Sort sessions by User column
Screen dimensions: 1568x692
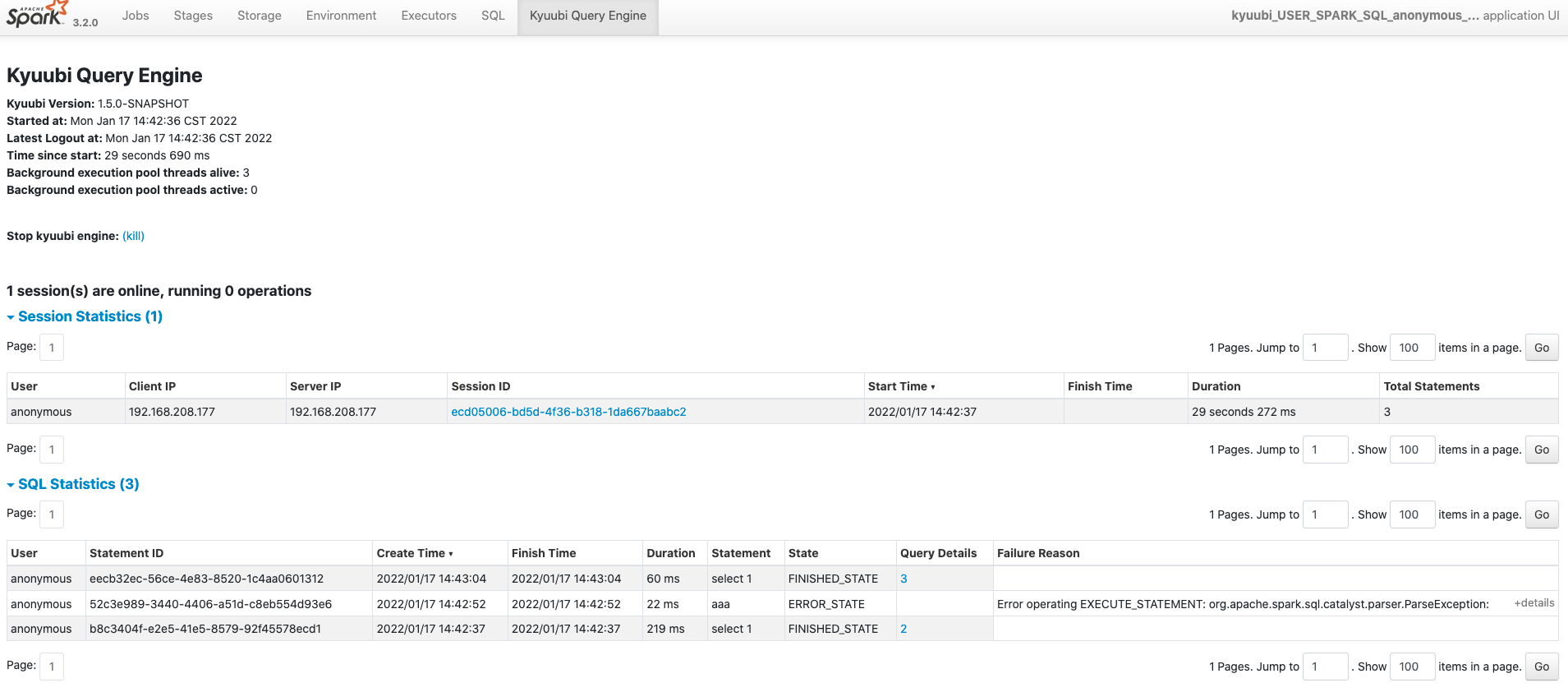[25, 386]
